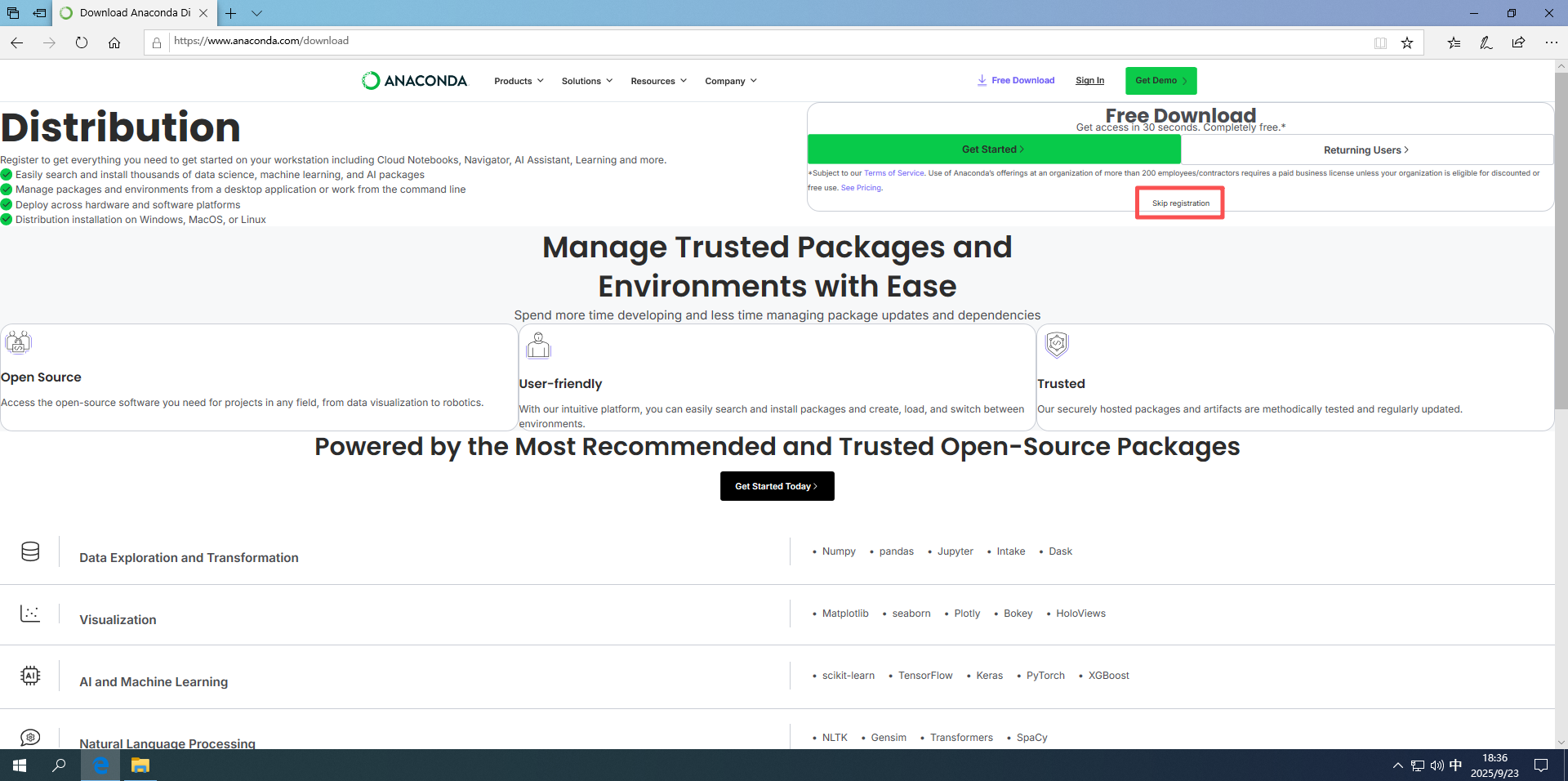The image size is (1568, 781).
Task: Click the Numpy package text
Action: click(x=839, y=551)
